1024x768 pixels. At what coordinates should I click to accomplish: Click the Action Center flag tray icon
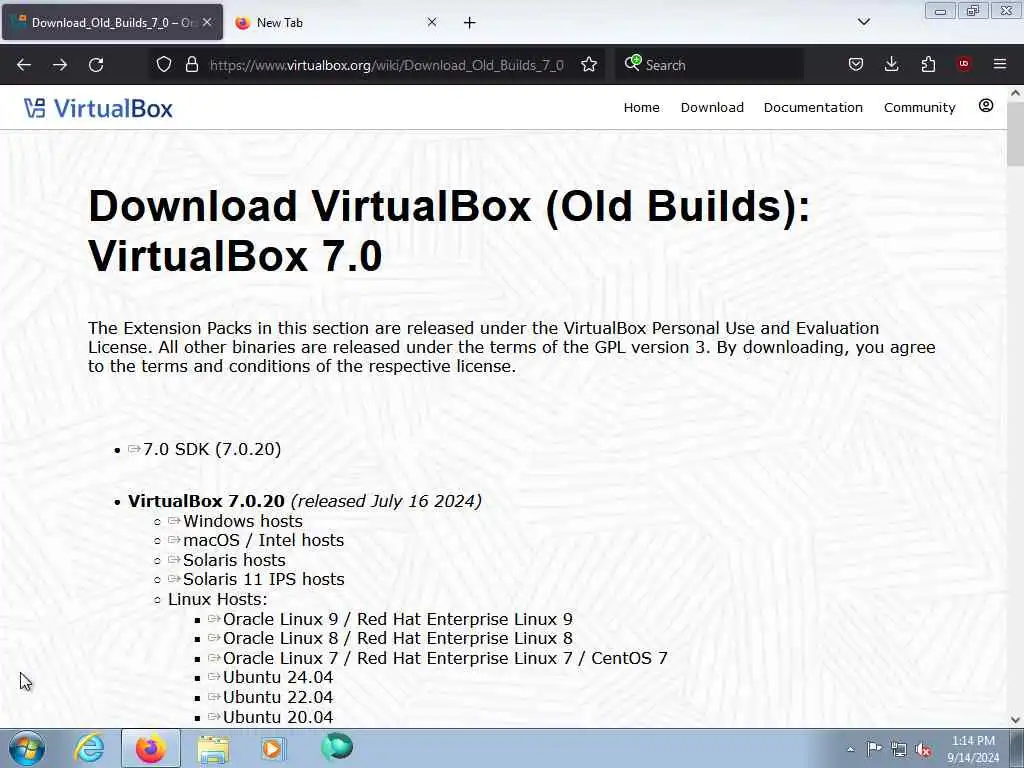click(x=874, y=749)
